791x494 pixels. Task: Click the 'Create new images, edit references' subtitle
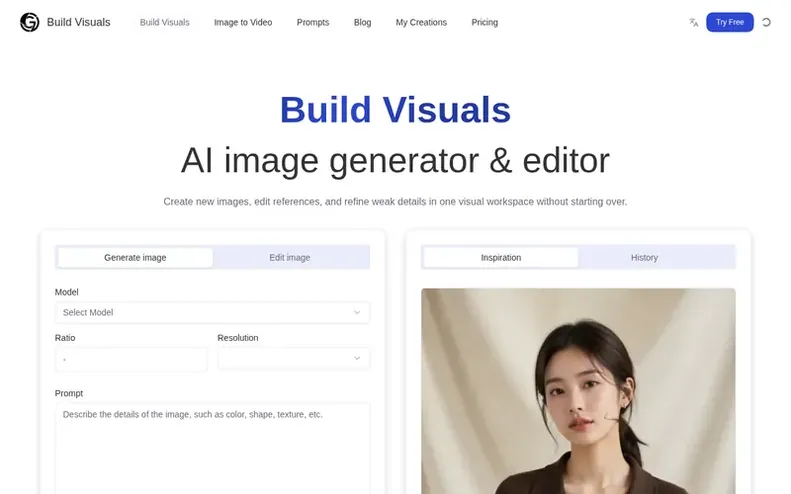(x=395, y=201)
